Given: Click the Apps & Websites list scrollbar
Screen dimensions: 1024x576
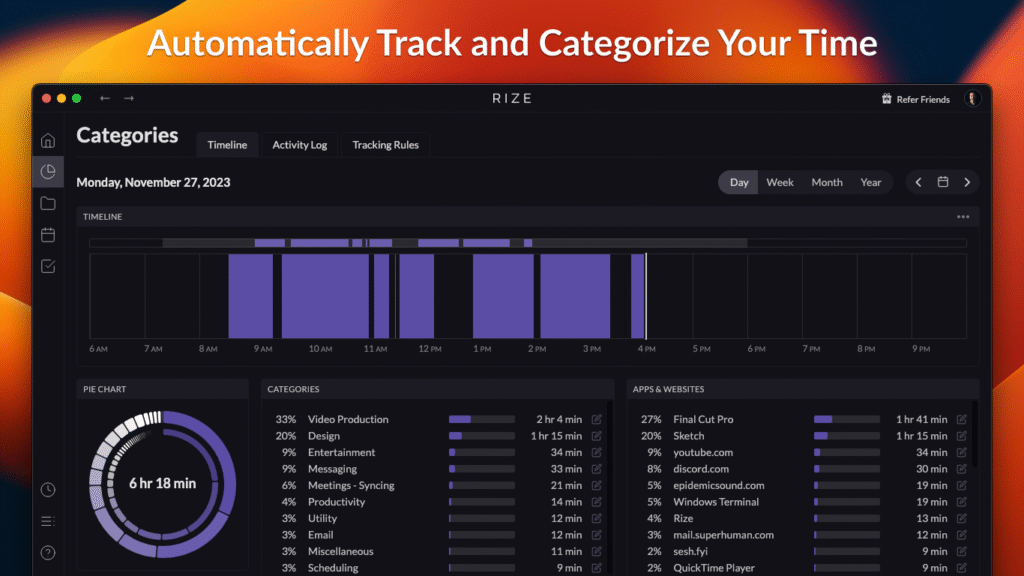Looking at the screenshot, I should coord(975,434).
